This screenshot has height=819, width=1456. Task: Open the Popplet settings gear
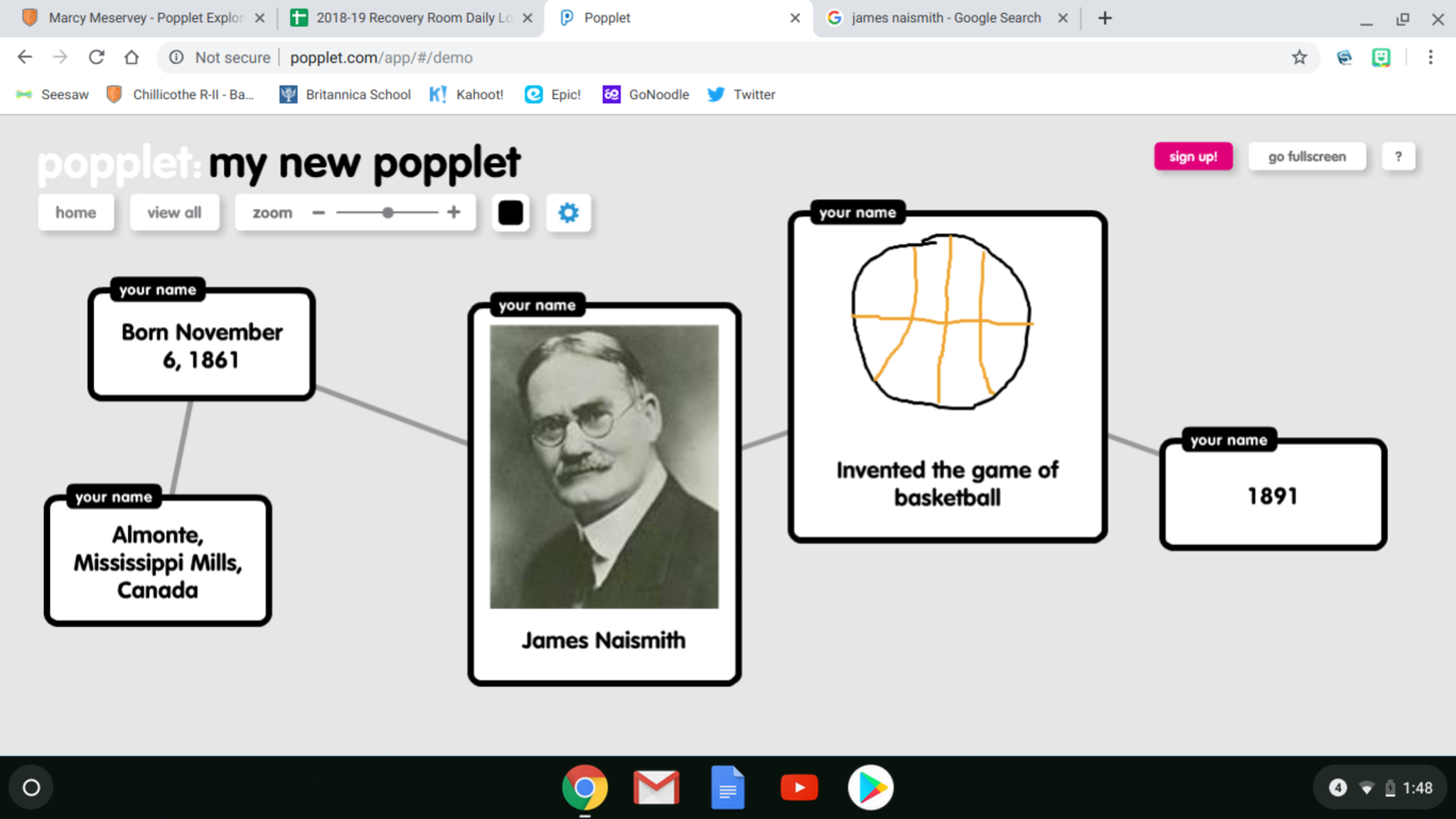[x=568, y=213]
